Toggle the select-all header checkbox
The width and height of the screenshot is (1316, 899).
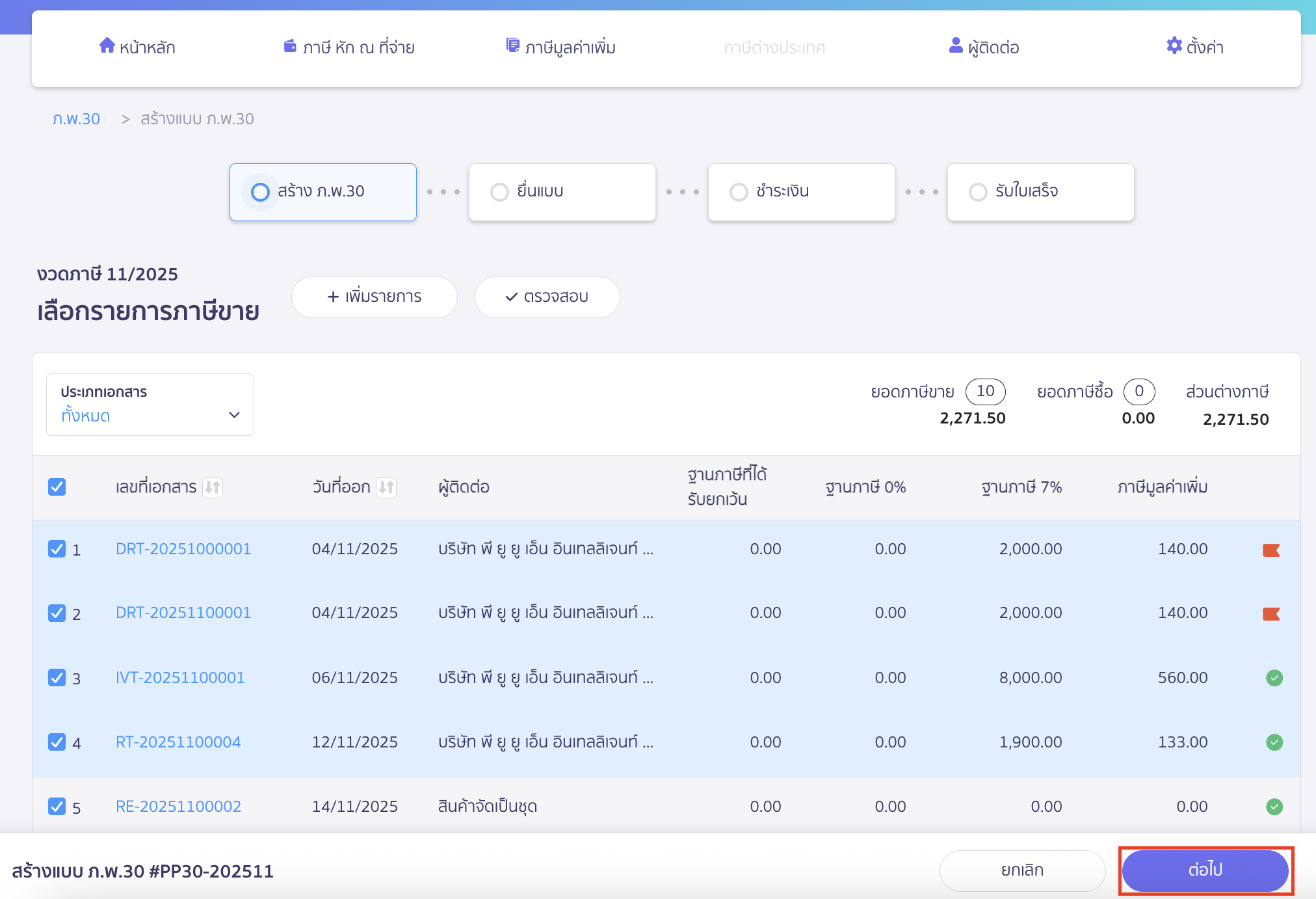[x=57, y=487]
